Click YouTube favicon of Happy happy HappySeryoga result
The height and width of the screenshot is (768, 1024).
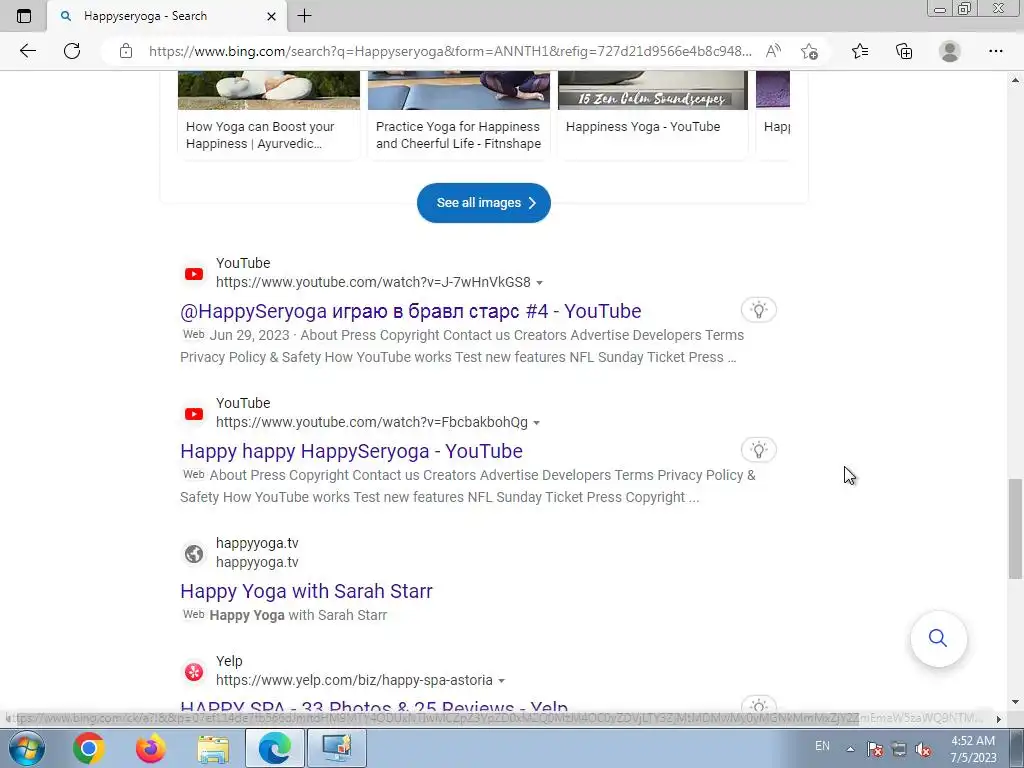[194, 414]
